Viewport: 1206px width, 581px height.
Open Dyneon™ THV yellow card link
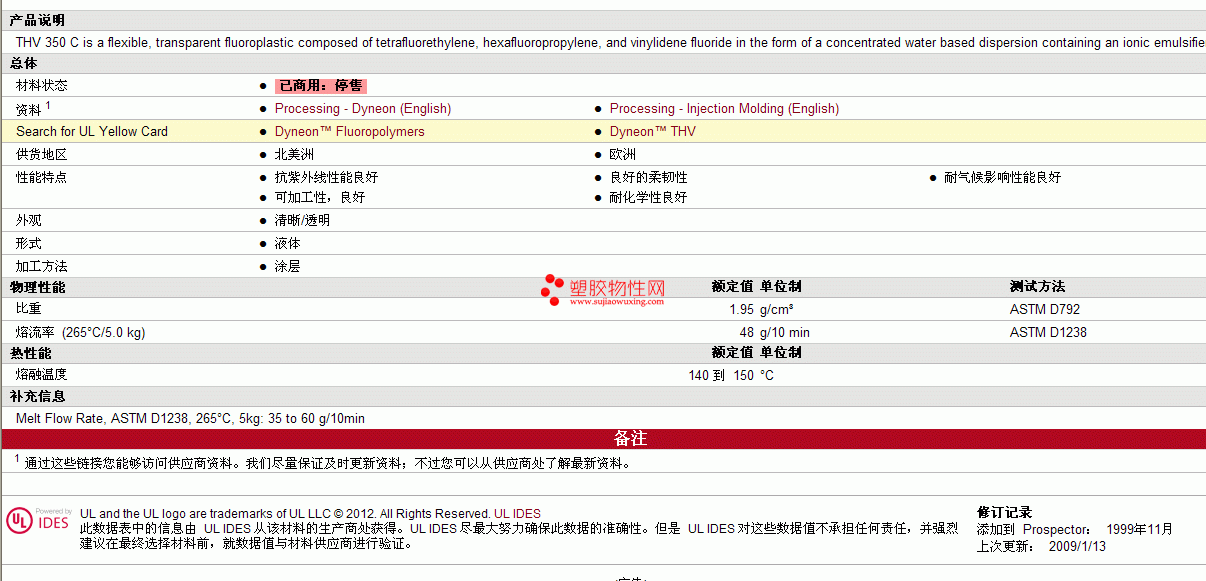(653, 131)
